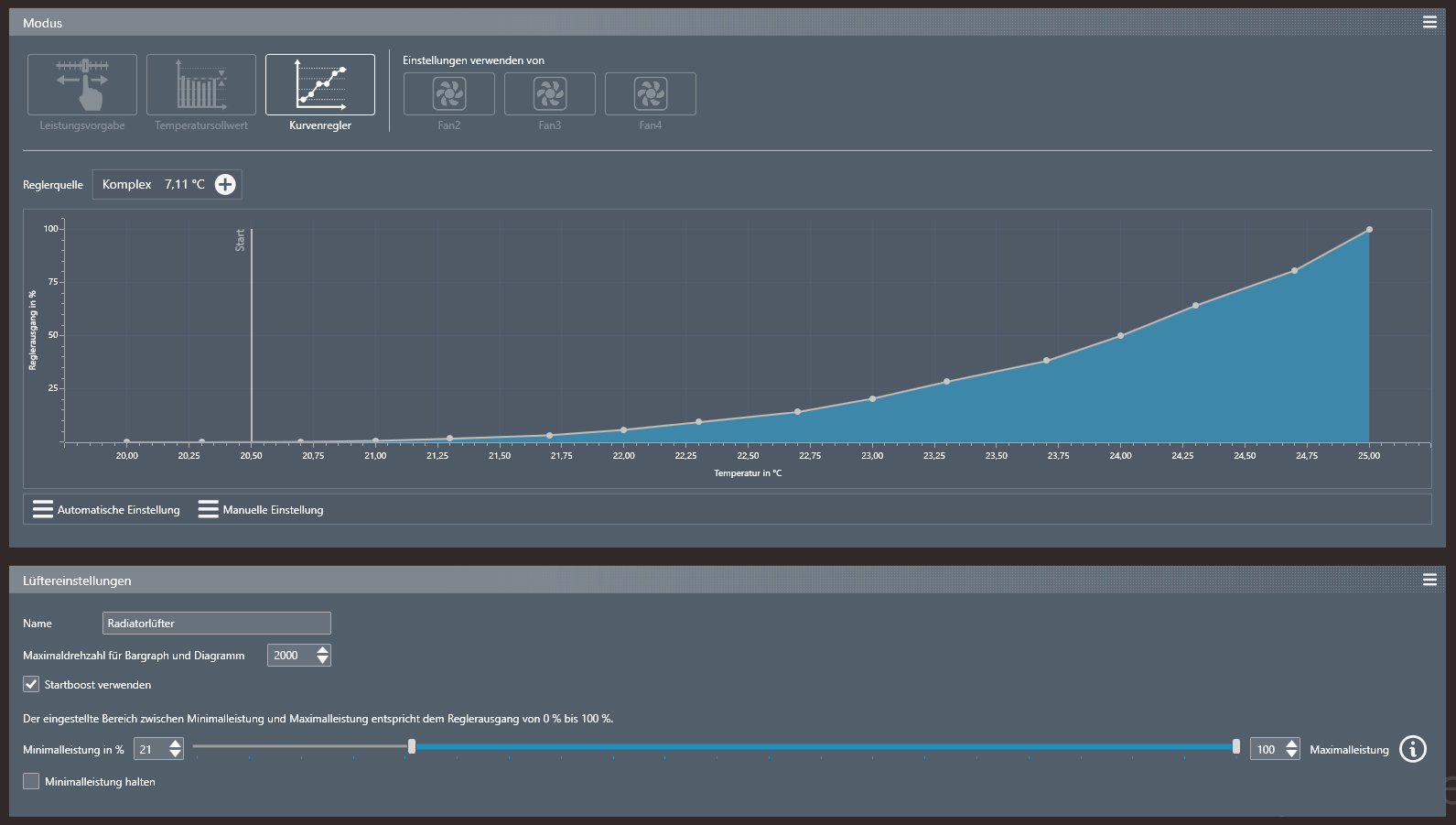Viewport: 1456px width, 825px height.
Task: Click the Minimalleistung slider handle
Action: (412, 747)
